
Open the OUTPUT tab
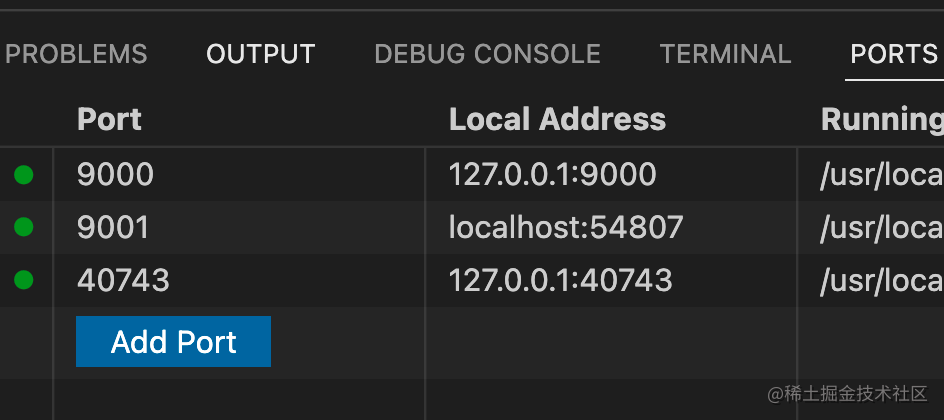[x=261, y=54]
